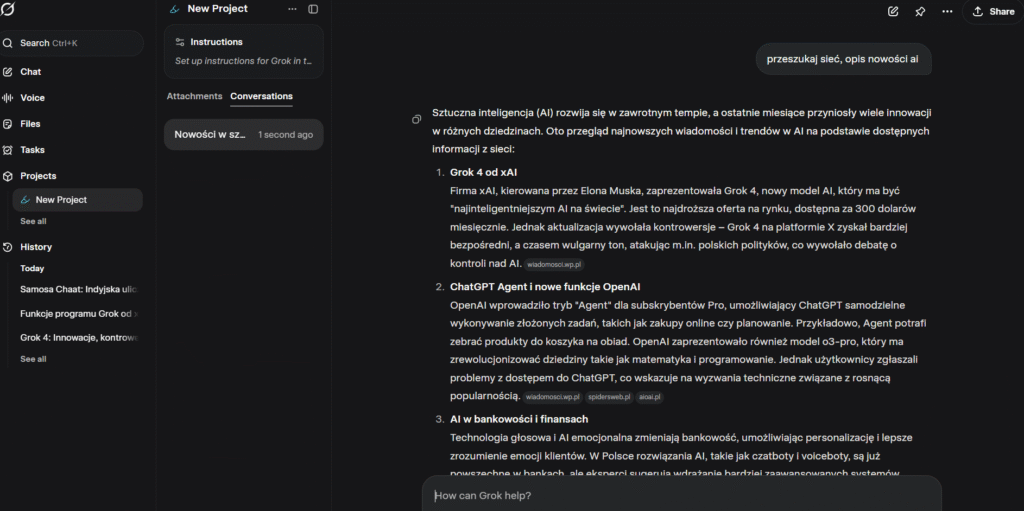Open the spidersweb.pl source chip

pos(609,397)
